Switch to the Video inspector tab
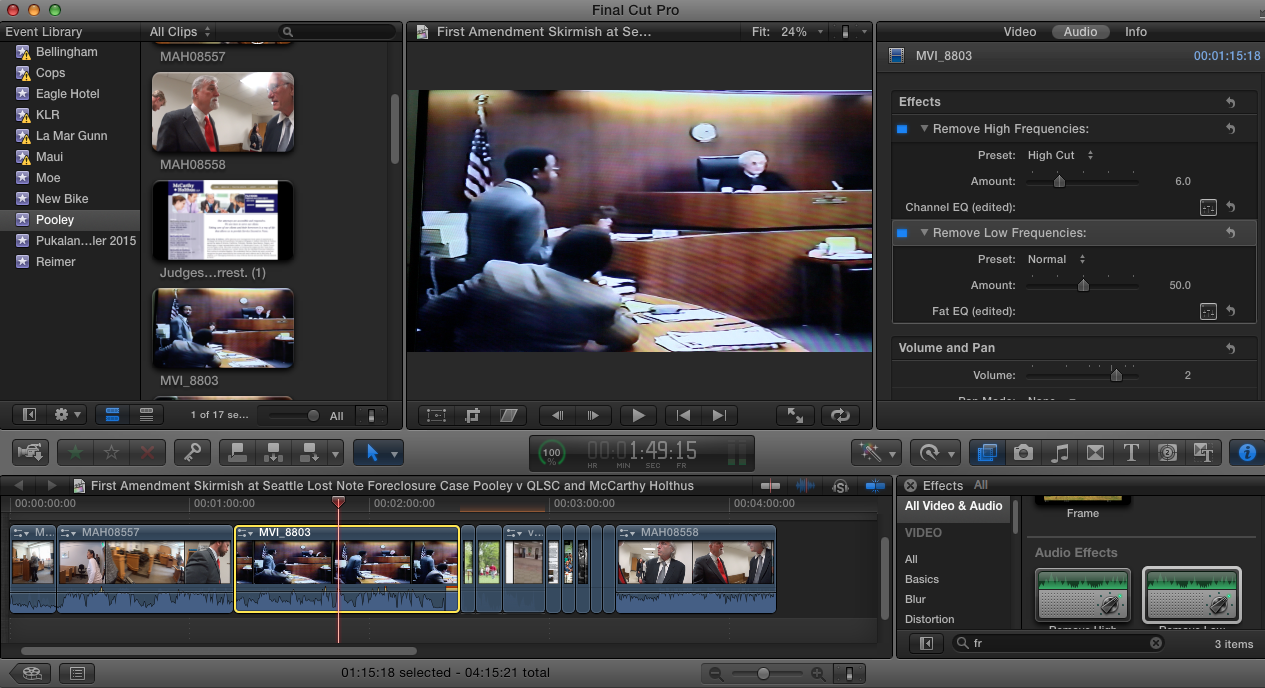This screenshot has width=1265, height=688. (1020, 32)
